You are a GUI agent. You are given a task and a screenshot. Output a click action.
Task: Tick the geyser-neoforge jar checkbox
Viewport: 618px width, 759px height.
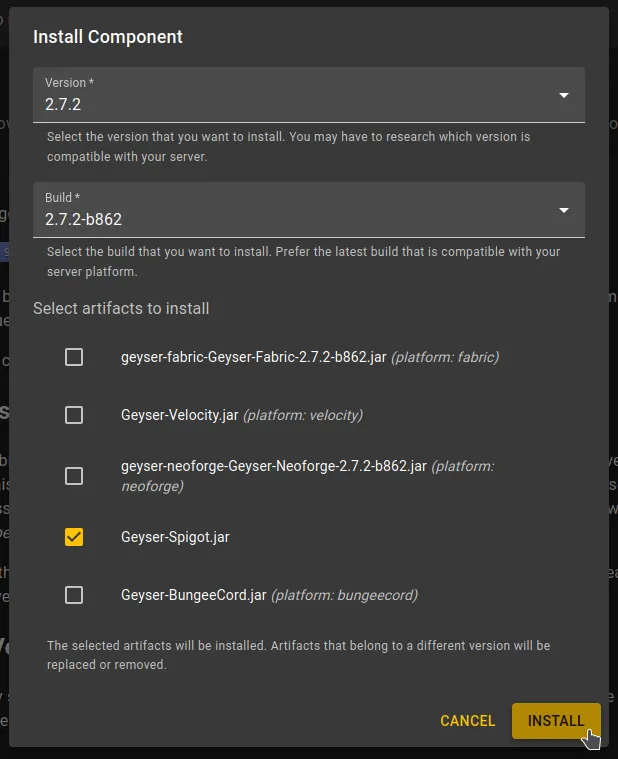click(x=74, y=476)
